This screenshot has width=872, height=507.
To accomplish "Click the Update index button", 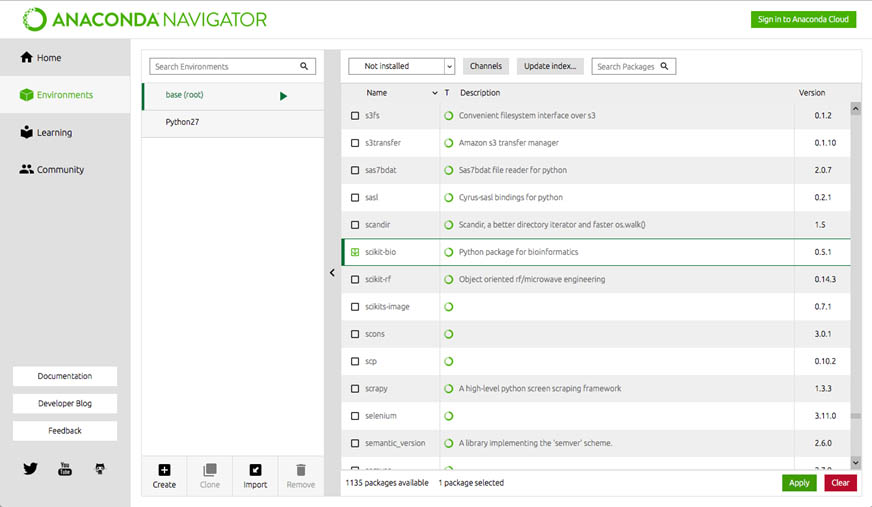I will tap(550, 66).
